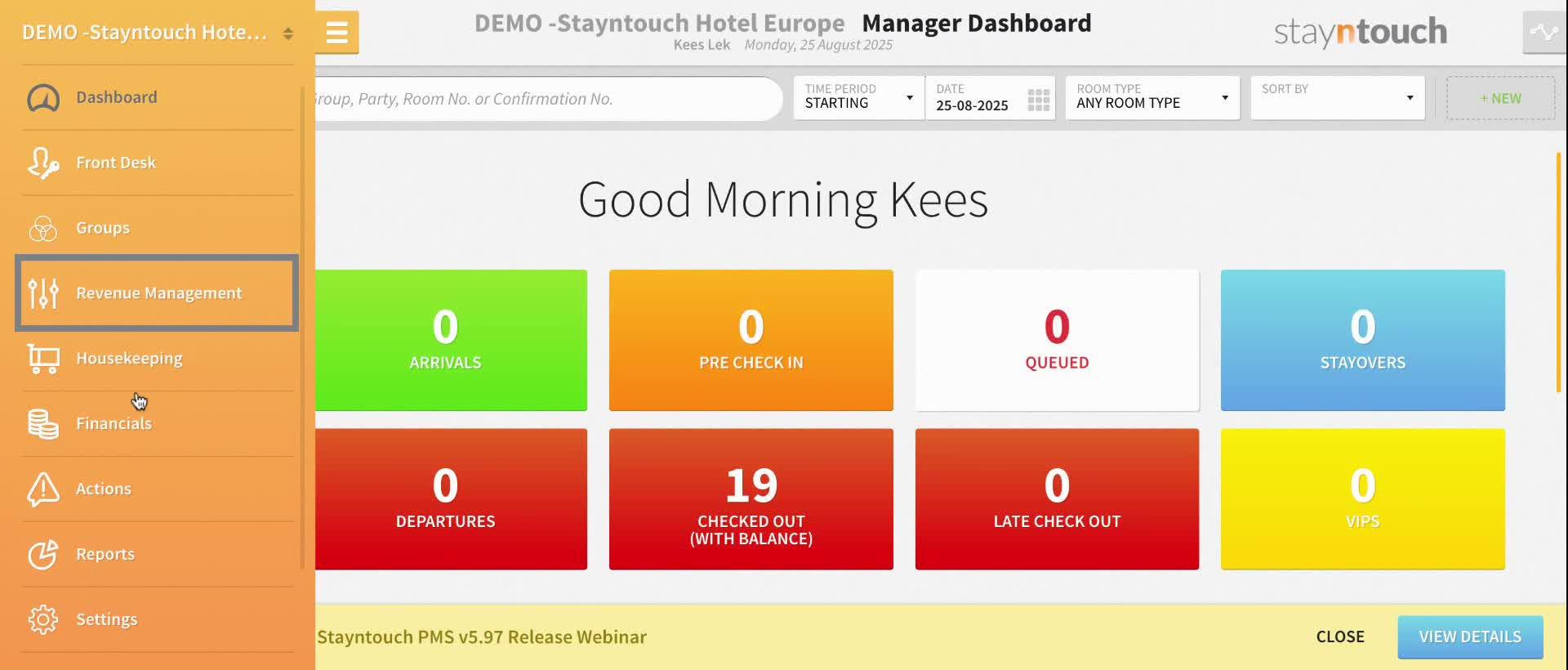Click the VIEW DETAILS button
The image size is (1568, 670).
click(1470, 636)
